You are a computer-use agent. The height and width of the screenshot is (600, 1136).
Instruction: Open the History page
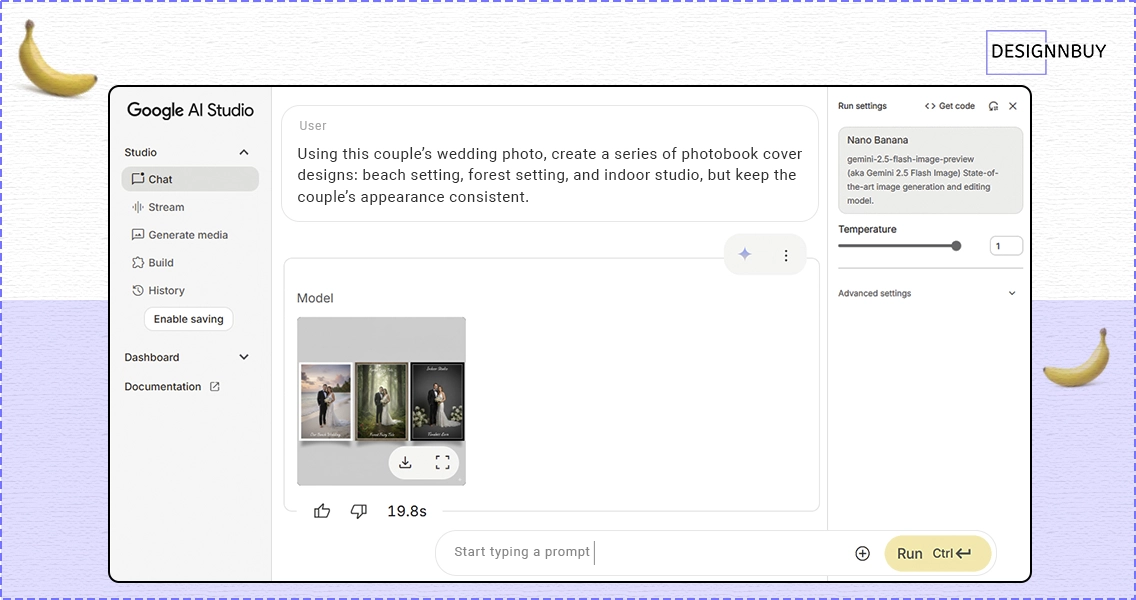(159, 291)
